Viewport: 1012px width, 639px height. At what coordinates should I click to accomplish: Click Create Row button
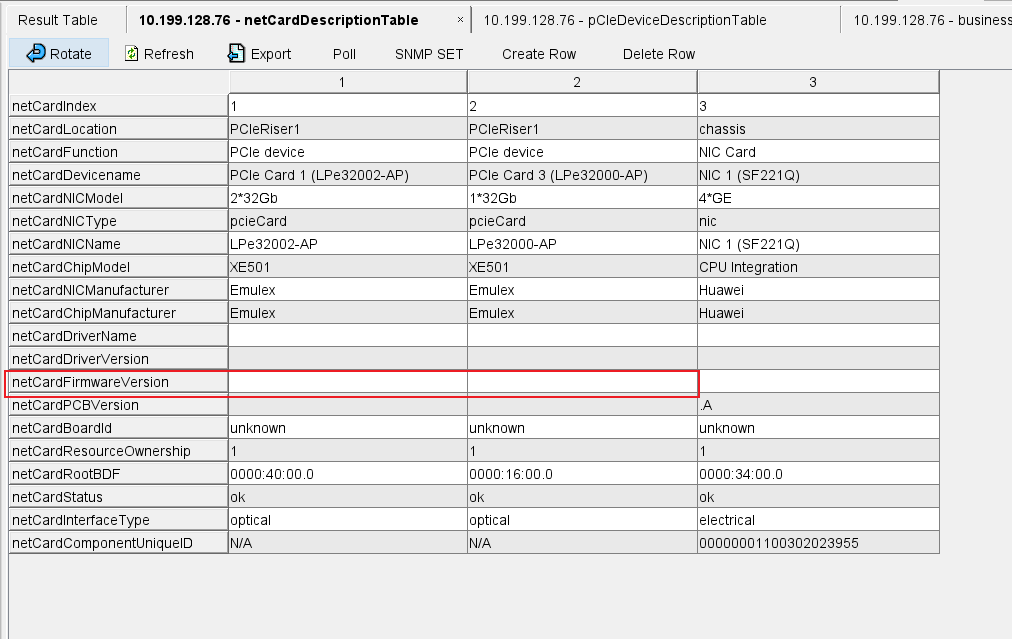click(539, 54)
